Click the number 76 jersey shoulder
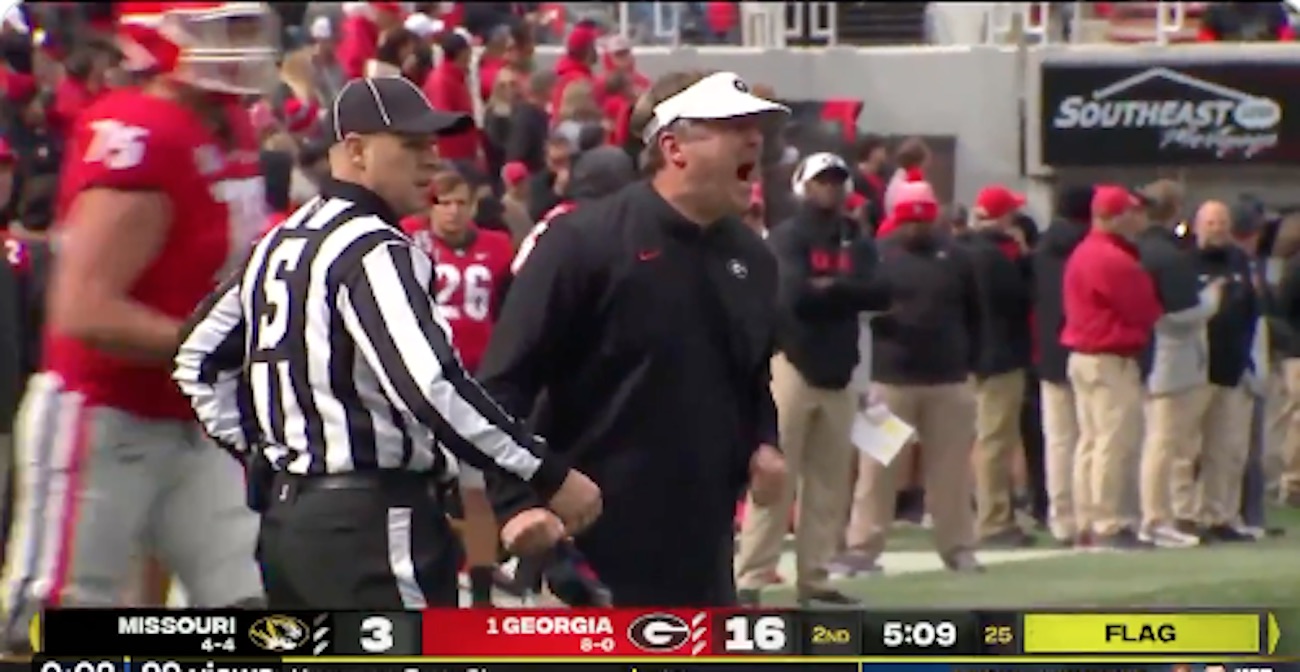 point(115,144)
